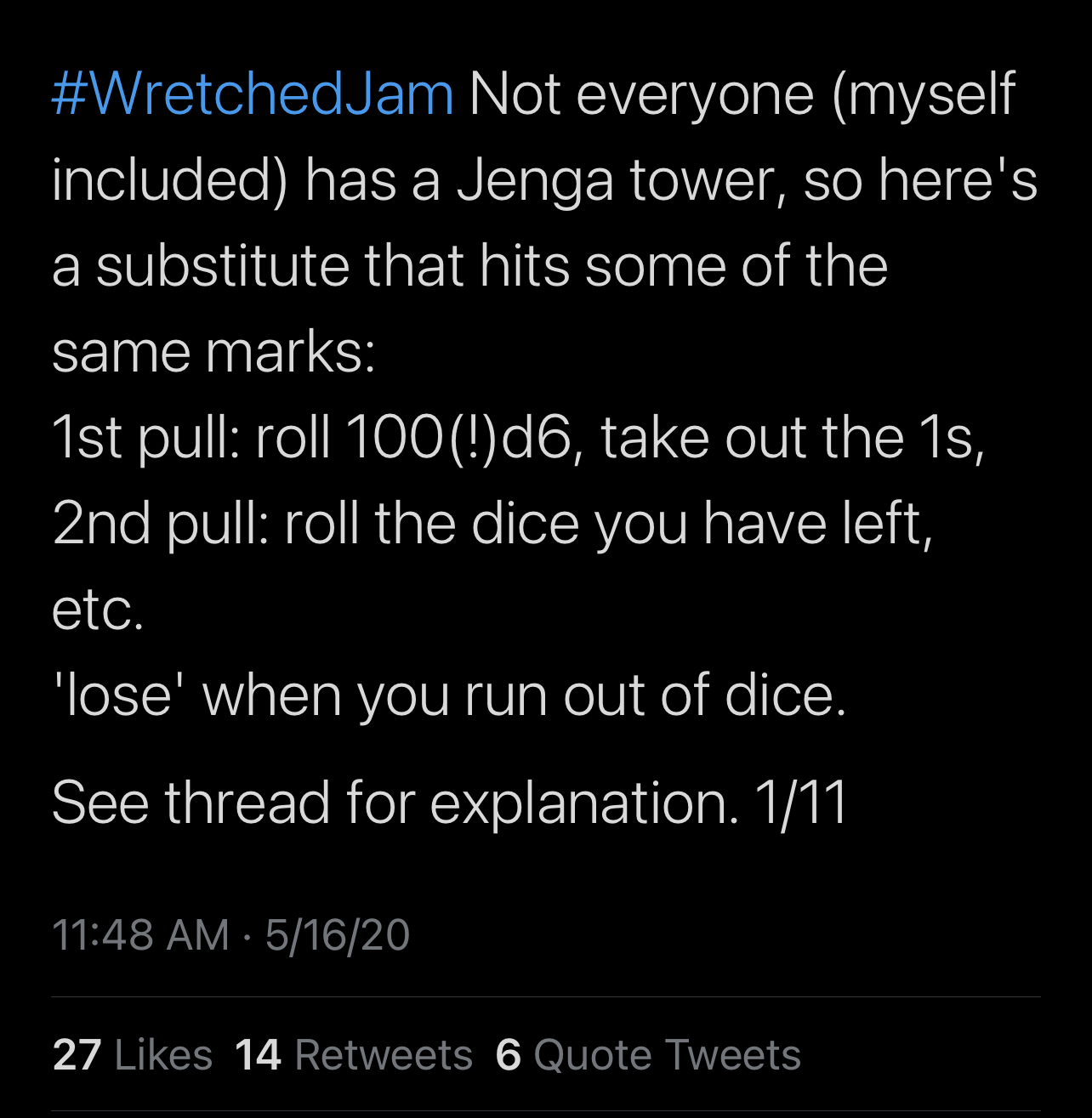Image resolution: width=1092 pixels, height=1118 pixels.
Task: Click the number 27 beside Likes
Action: point(77,1055)
